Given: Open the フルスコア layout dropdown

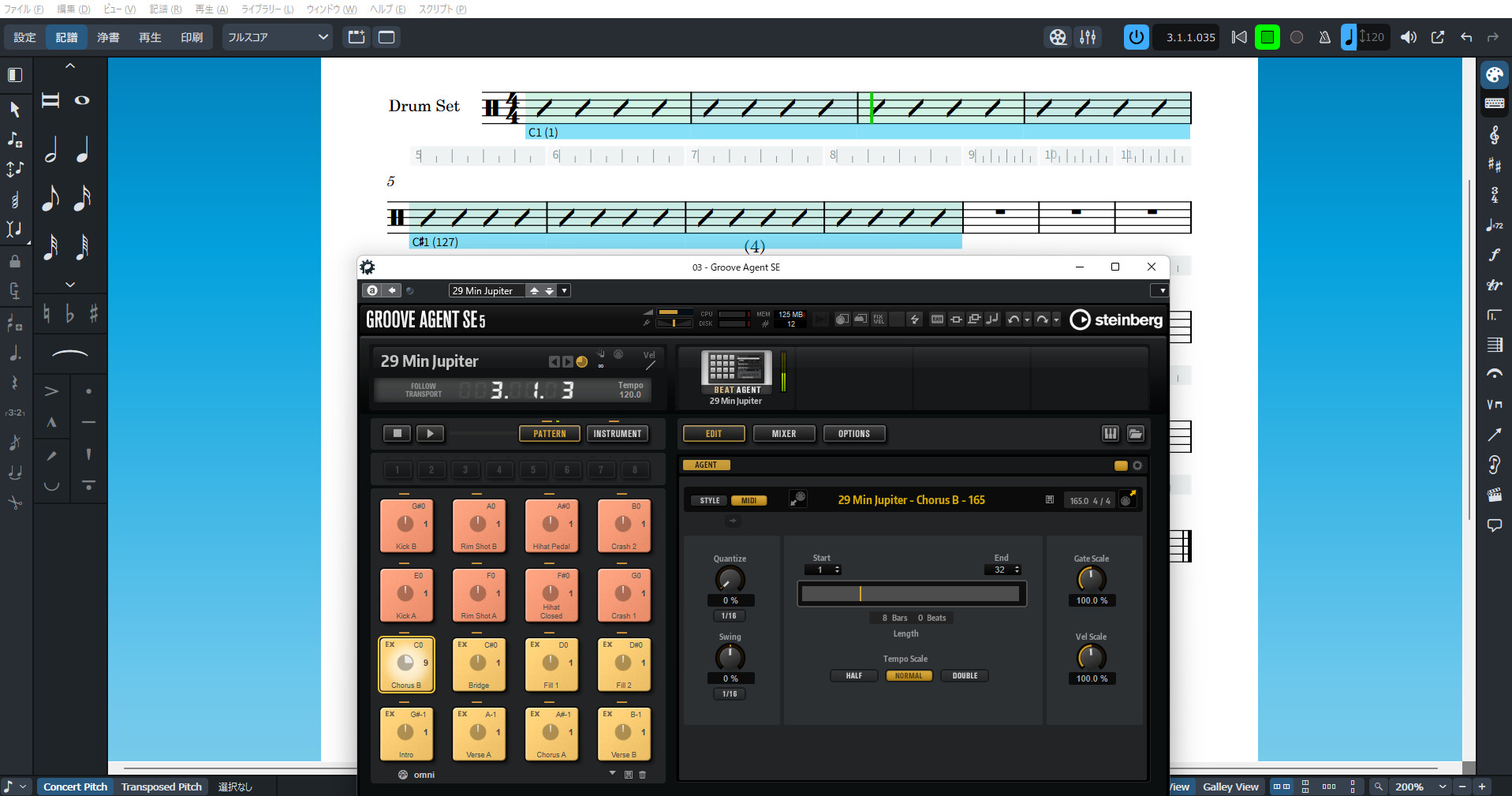Looking at the screenshot, I should point(277,37).
